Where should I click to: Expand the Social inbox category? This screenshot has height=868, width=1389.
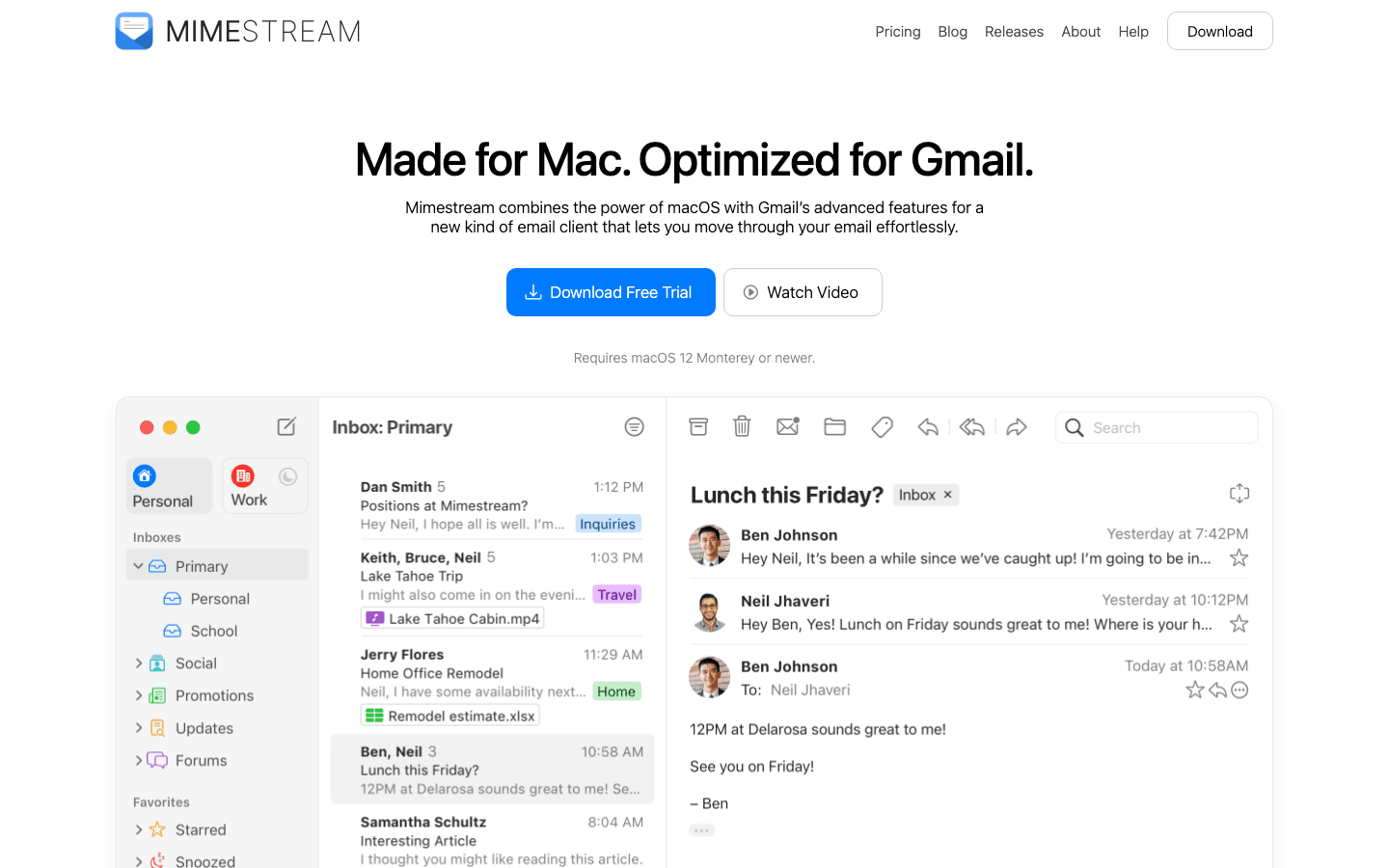(139, 664)
